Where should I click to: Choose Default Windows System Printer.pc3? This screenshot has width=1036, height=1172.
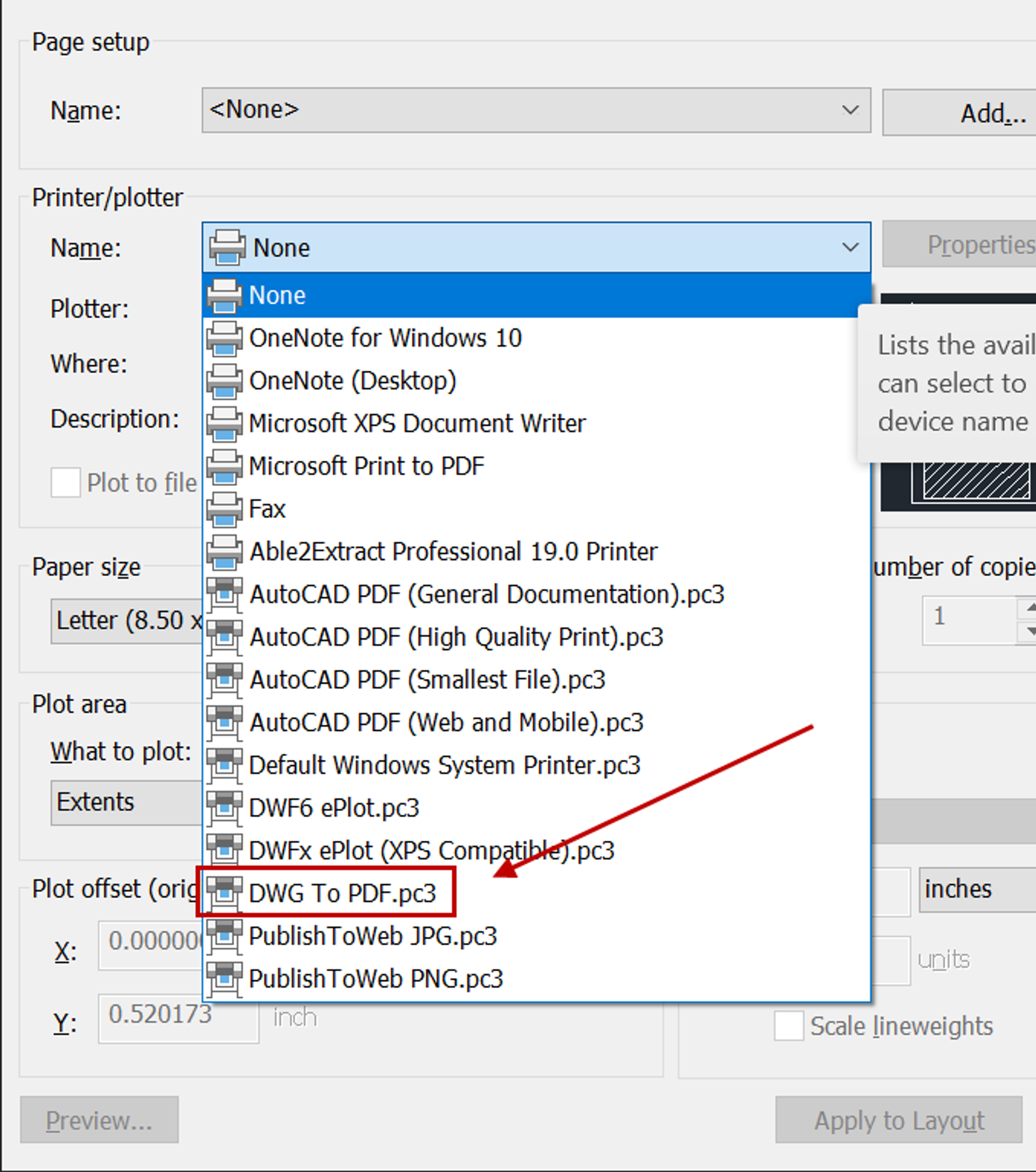point(444,766)
